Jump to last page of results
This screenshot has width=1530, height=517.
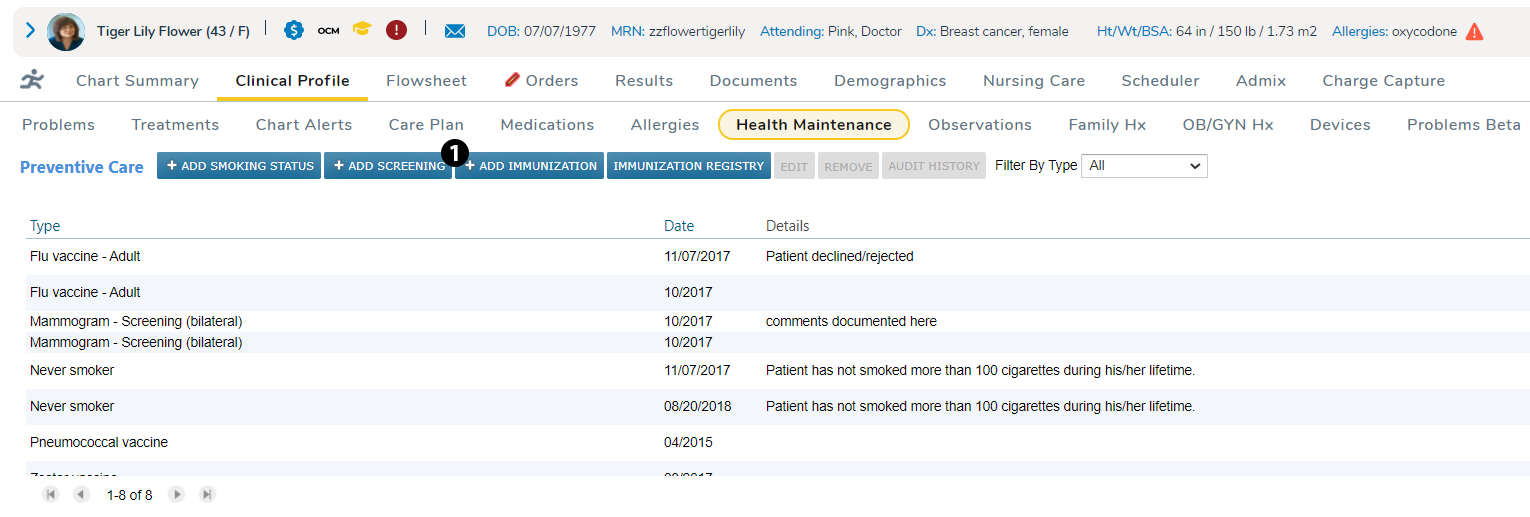[207, 494]
